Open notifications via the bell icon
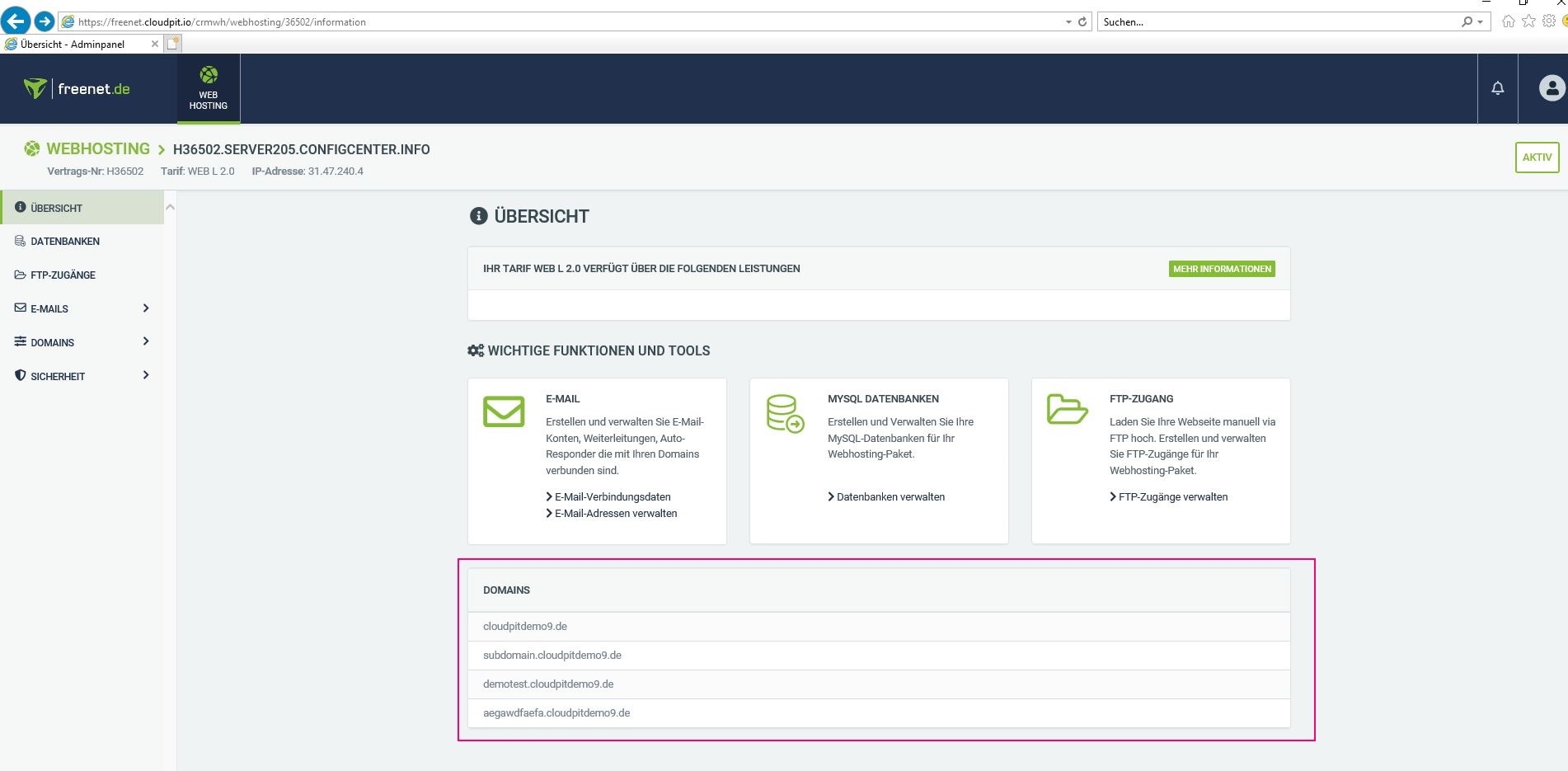Viewport: 1568px width, 771px height. pos(1497,87)
